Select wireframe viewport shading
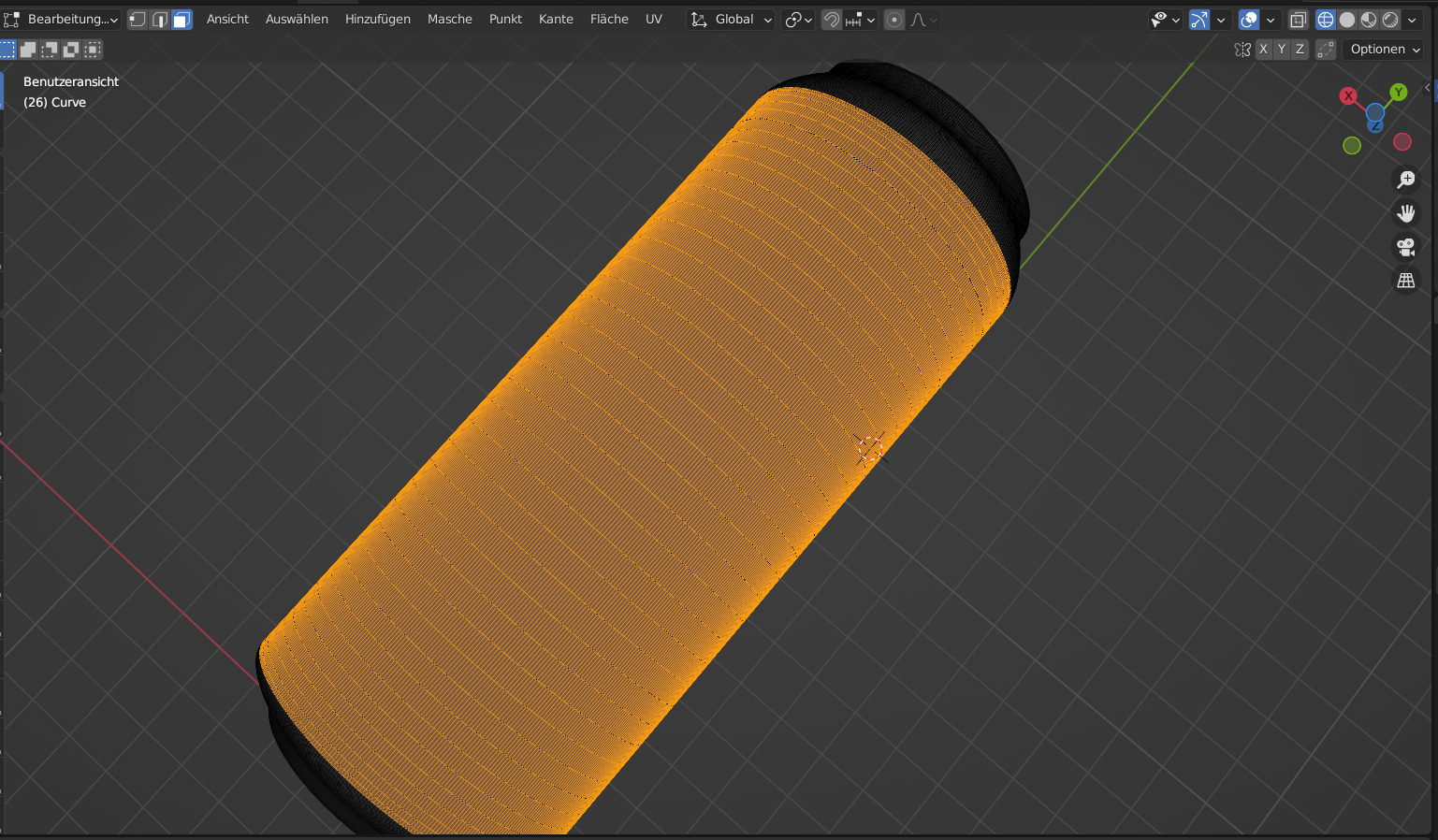1438x840 pixels. [x=1326, y=20]
